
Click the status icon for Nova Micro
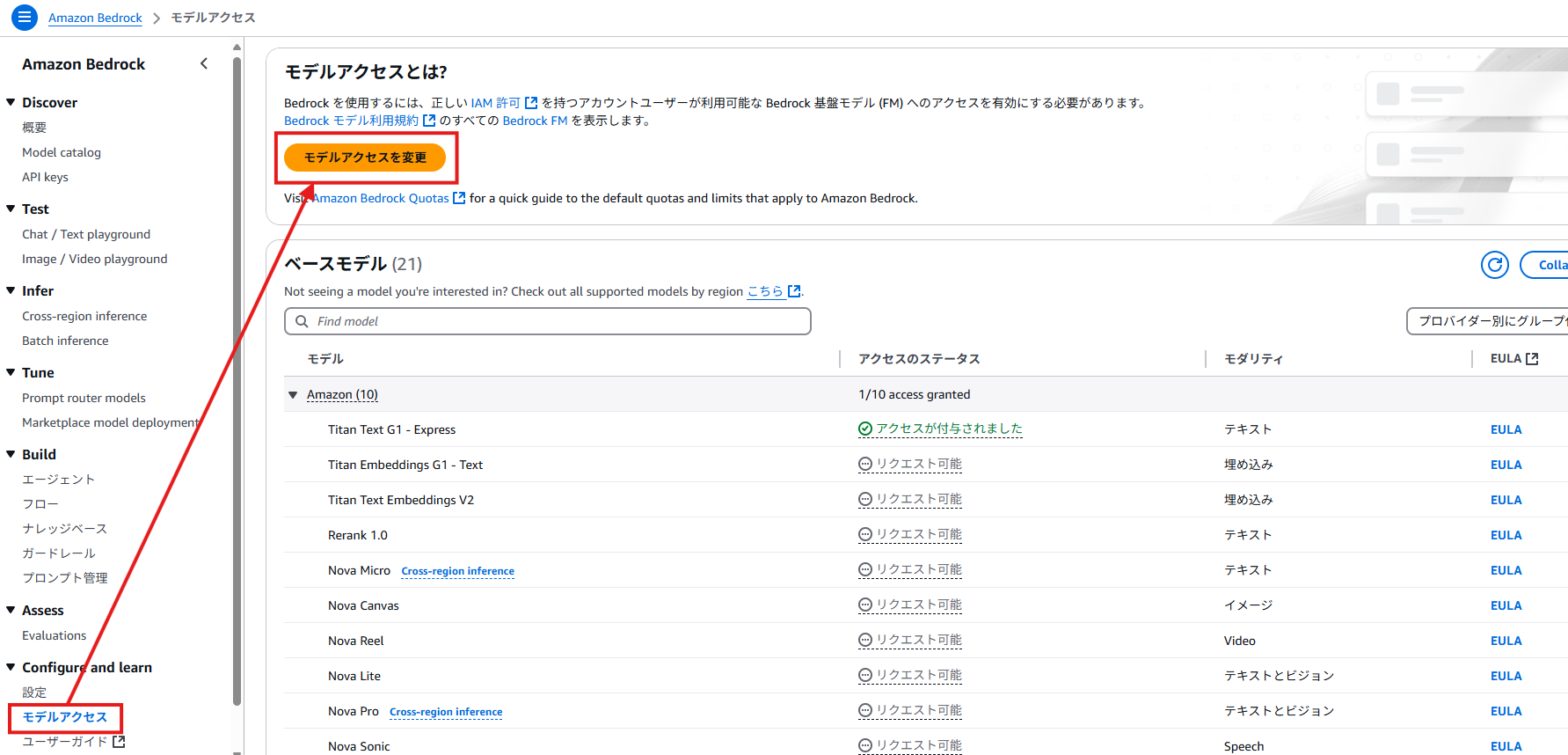click(x=865, y=569)
